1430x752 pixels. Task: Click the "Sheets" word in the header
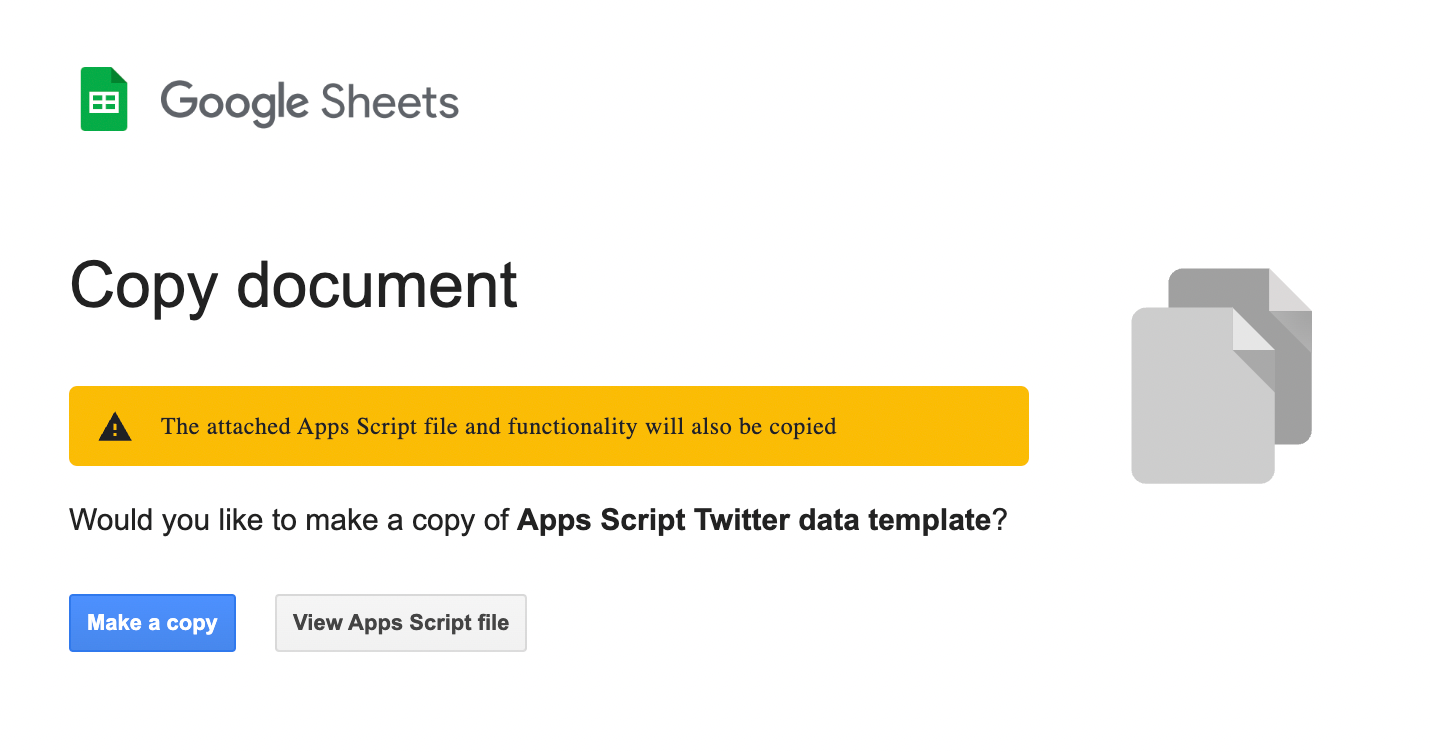click(390, 102)
